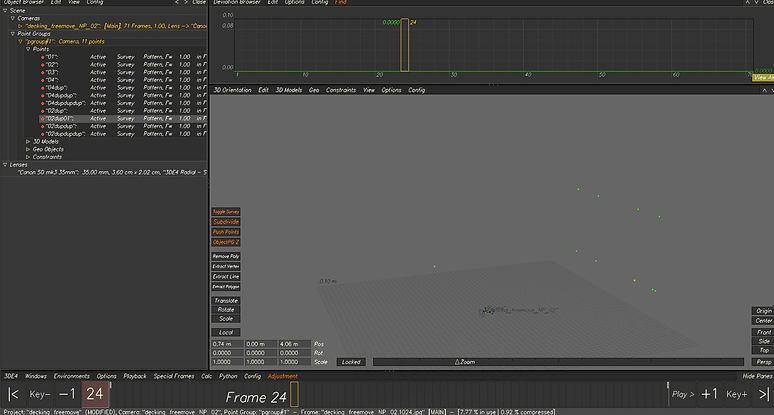Screen dimensions: 774x415
Task: Jump to first frame with |< control
Action: 13,394
